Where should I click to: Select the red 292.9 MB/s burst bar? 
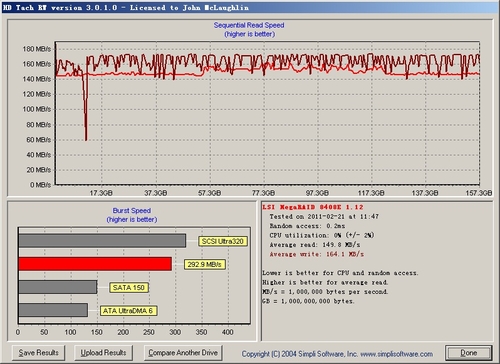point(95,264)
